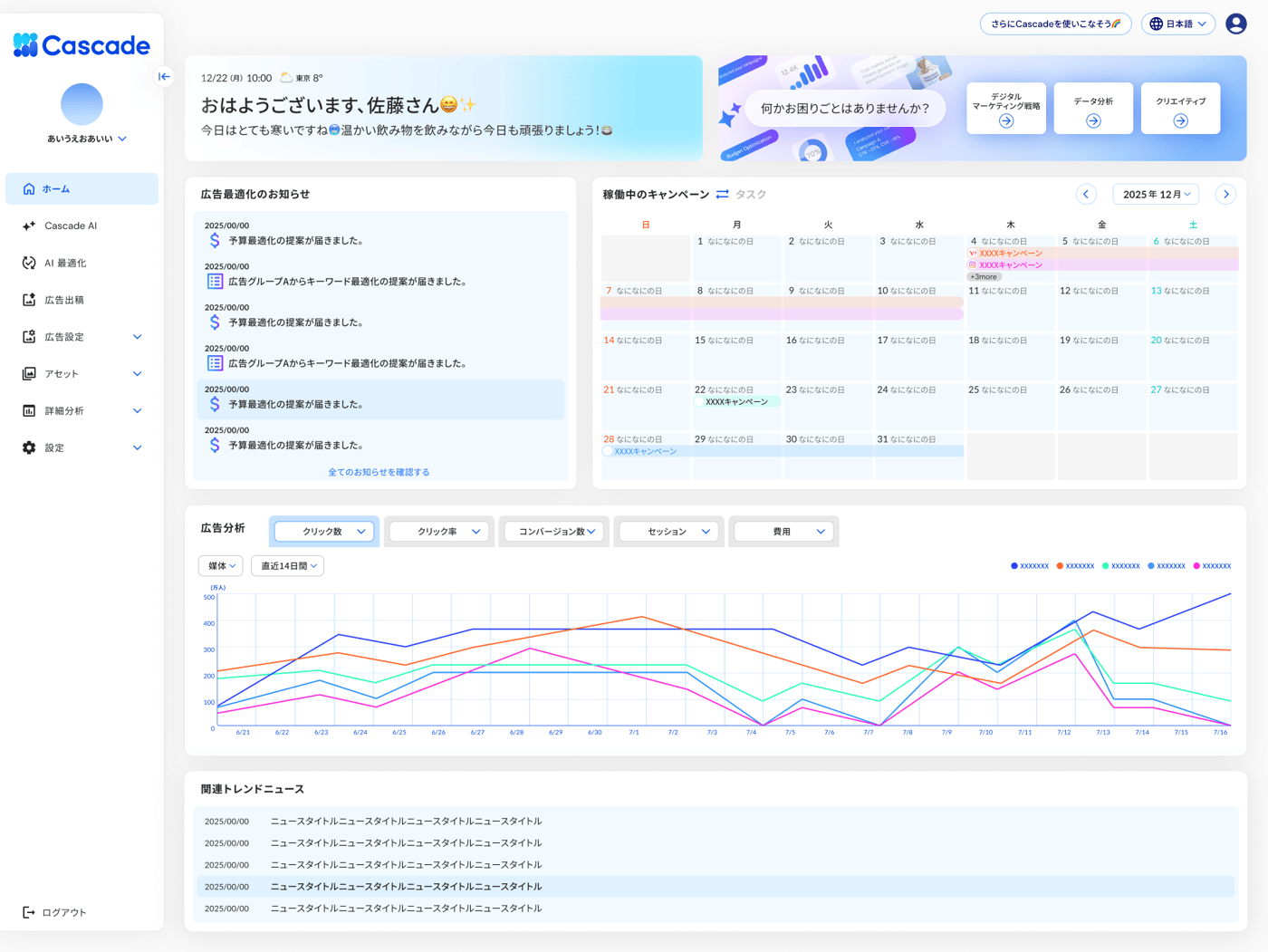Toggle the orange legend series
Viewport: 1268px width, 952px height.
click(x=1075, y=566)
